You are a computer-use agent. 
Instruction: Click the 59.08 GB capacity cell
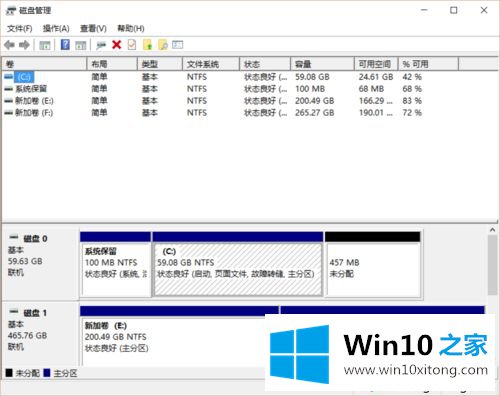(x=312, y=77)
